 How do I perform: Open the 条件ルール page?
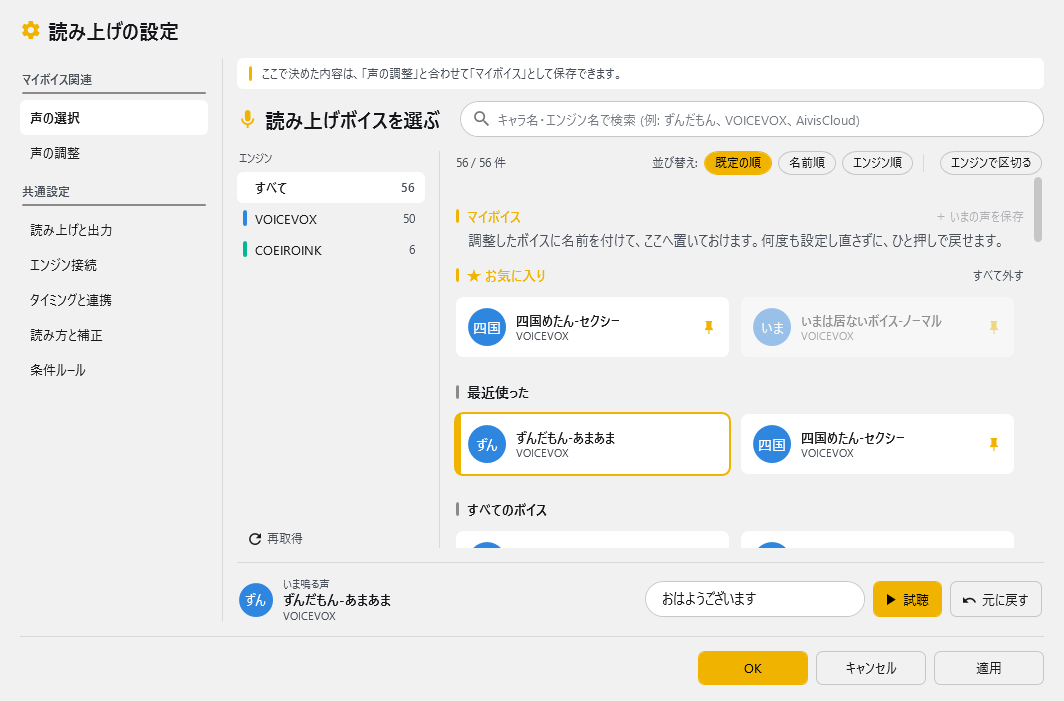(x=114, y=371)
